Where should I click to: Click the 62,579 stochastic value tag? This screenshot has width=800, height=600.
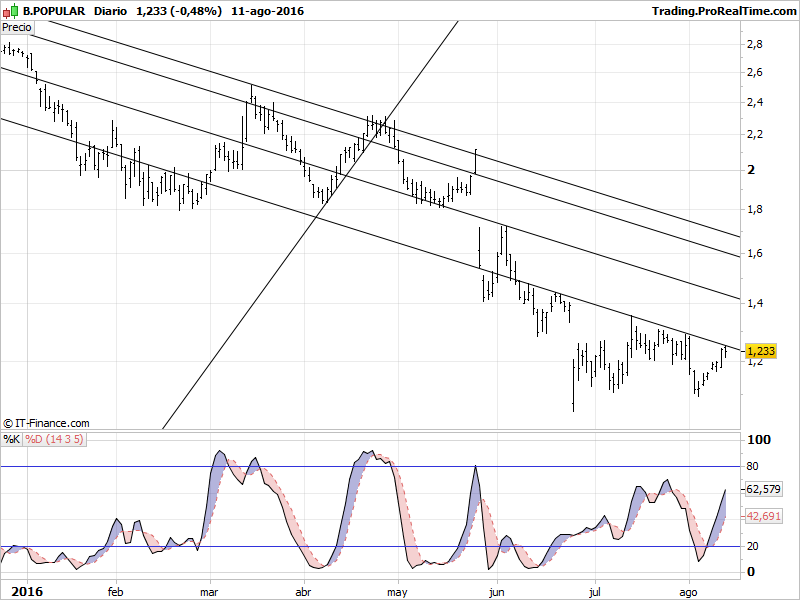[764, 490]
